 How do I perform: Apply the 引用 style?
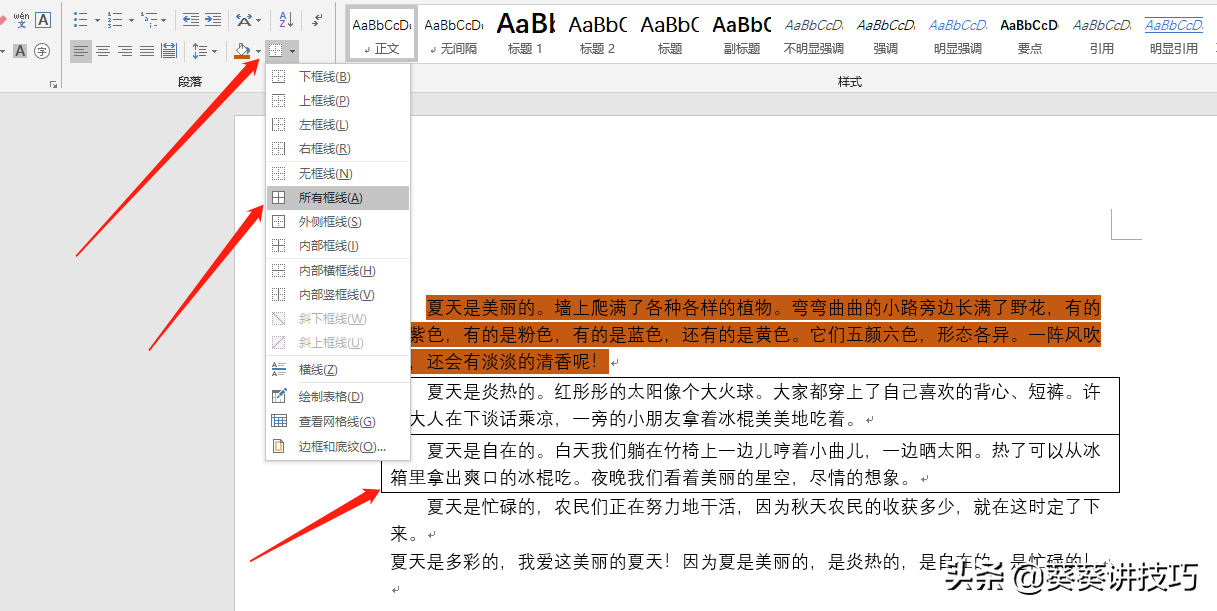point(1102,33)
